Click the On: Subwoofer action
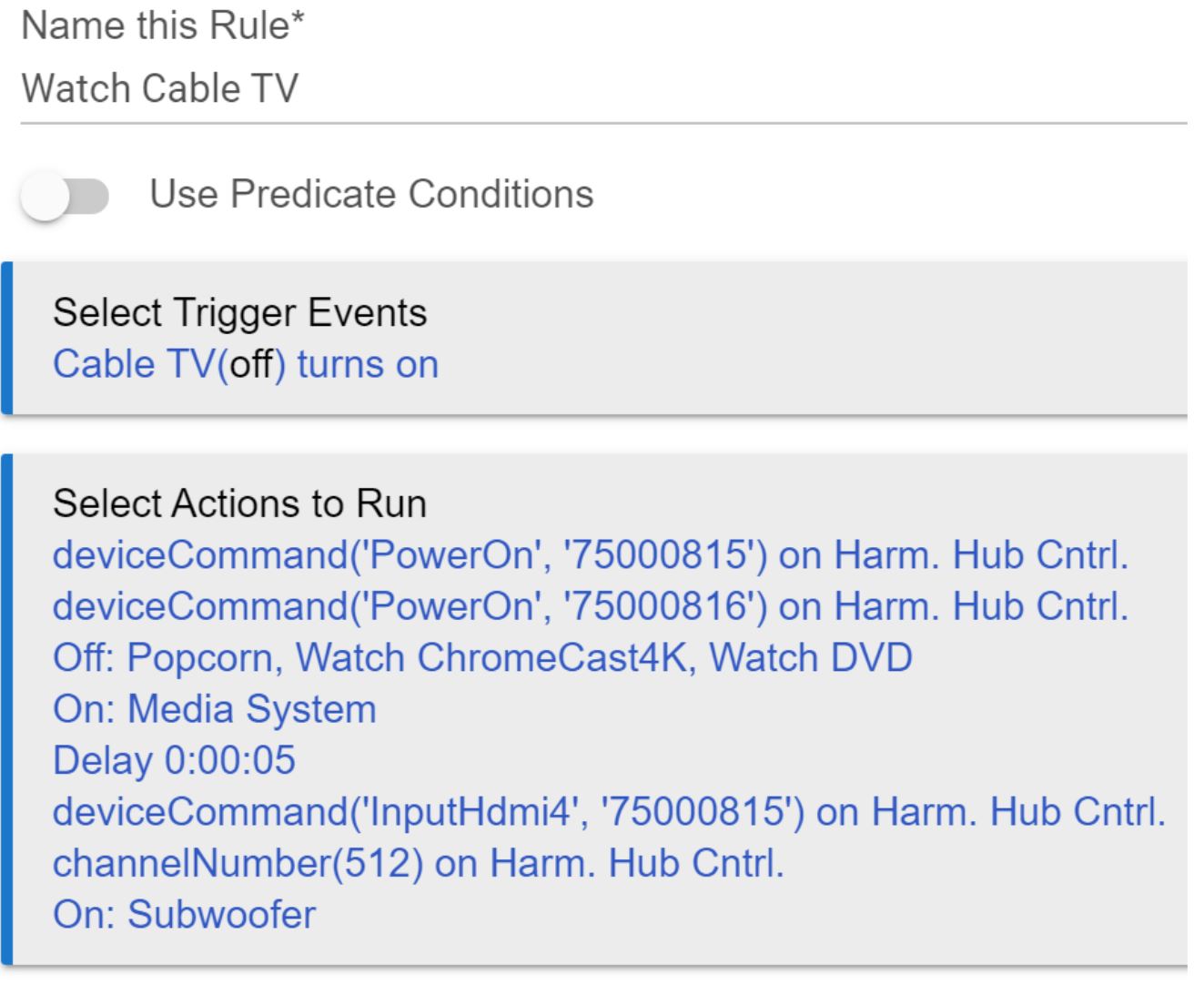This screenshot has height=985, width=1204. coord(184,914)
